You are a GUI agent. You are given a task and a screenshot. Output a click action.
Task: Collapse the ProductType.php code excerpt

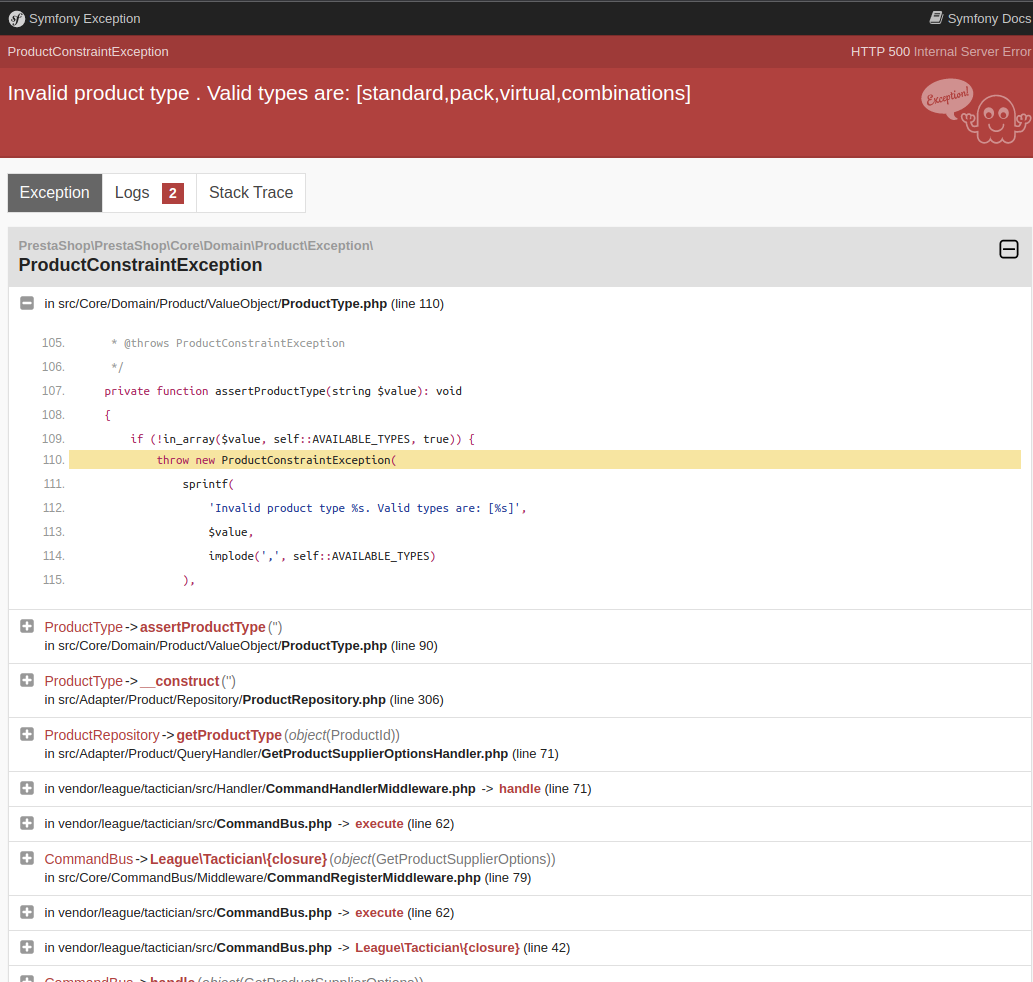[x=27, y=303]
